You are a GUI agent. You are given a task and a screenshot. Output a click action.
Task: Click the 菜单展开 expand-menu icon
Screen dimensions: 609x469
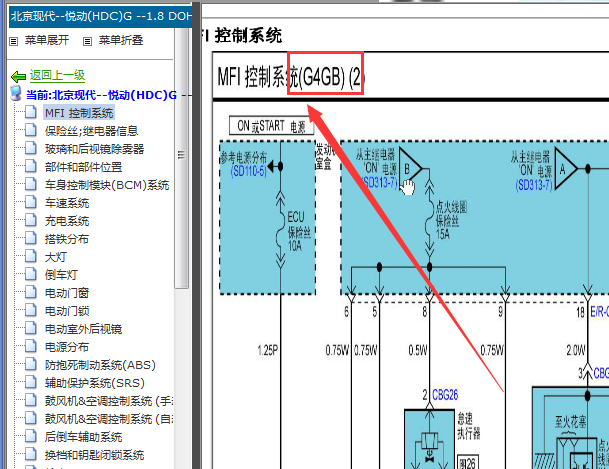[14, 41]
